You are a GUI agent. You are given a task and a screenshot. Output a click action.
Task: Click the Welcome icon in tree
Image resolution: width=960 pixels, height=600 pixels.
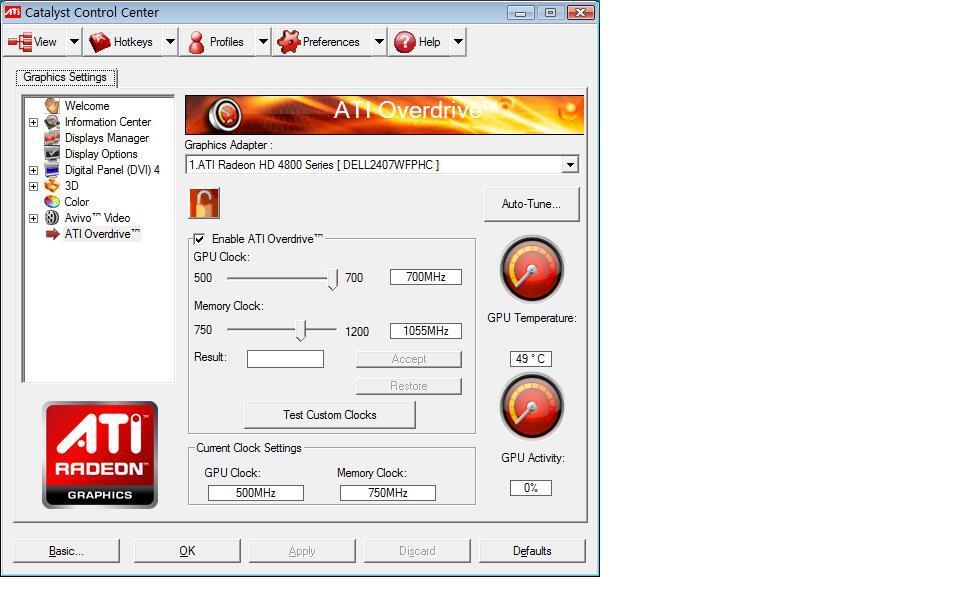pyautogui.click(x=52, y=106)
